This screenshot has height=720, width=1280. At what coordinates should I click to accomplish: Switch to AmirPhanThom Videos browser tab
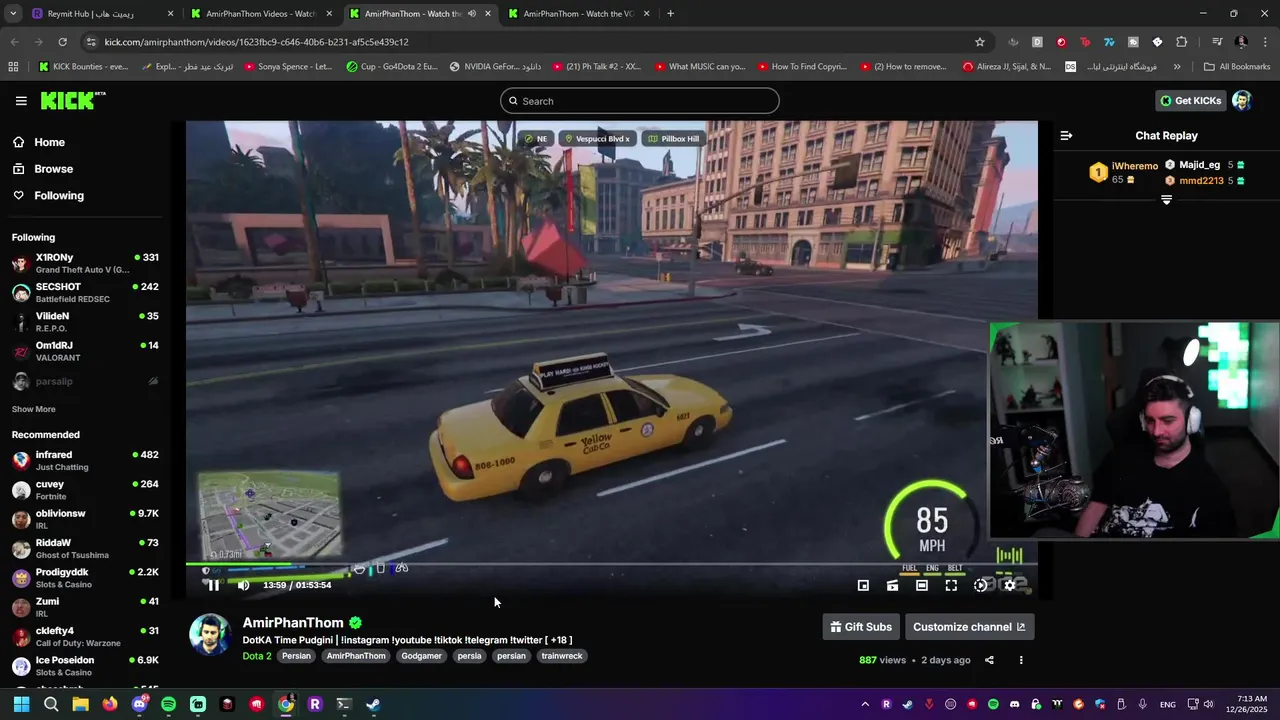click(x=260, y=14)
